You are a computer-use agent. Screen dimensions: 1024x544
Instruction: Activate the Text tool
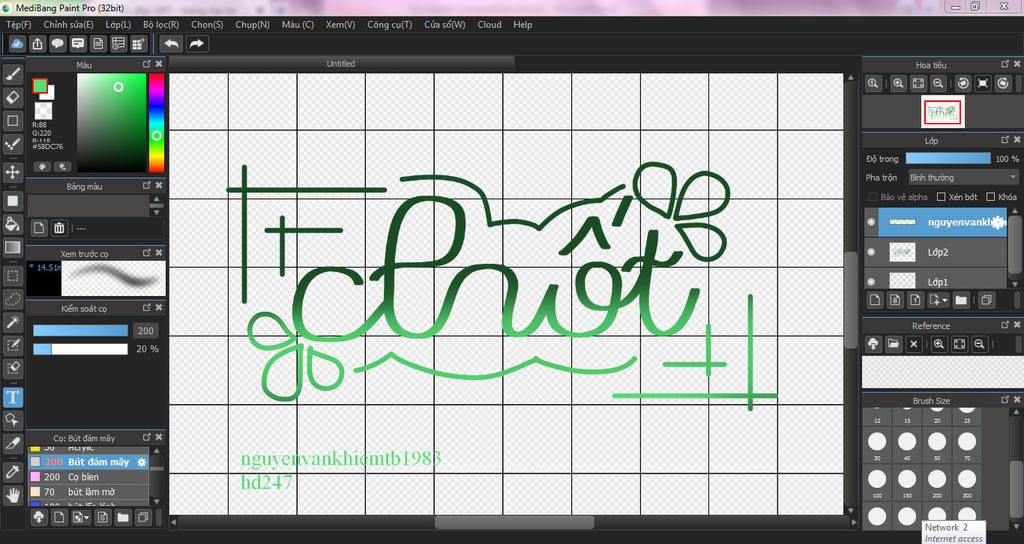(12, 397)
